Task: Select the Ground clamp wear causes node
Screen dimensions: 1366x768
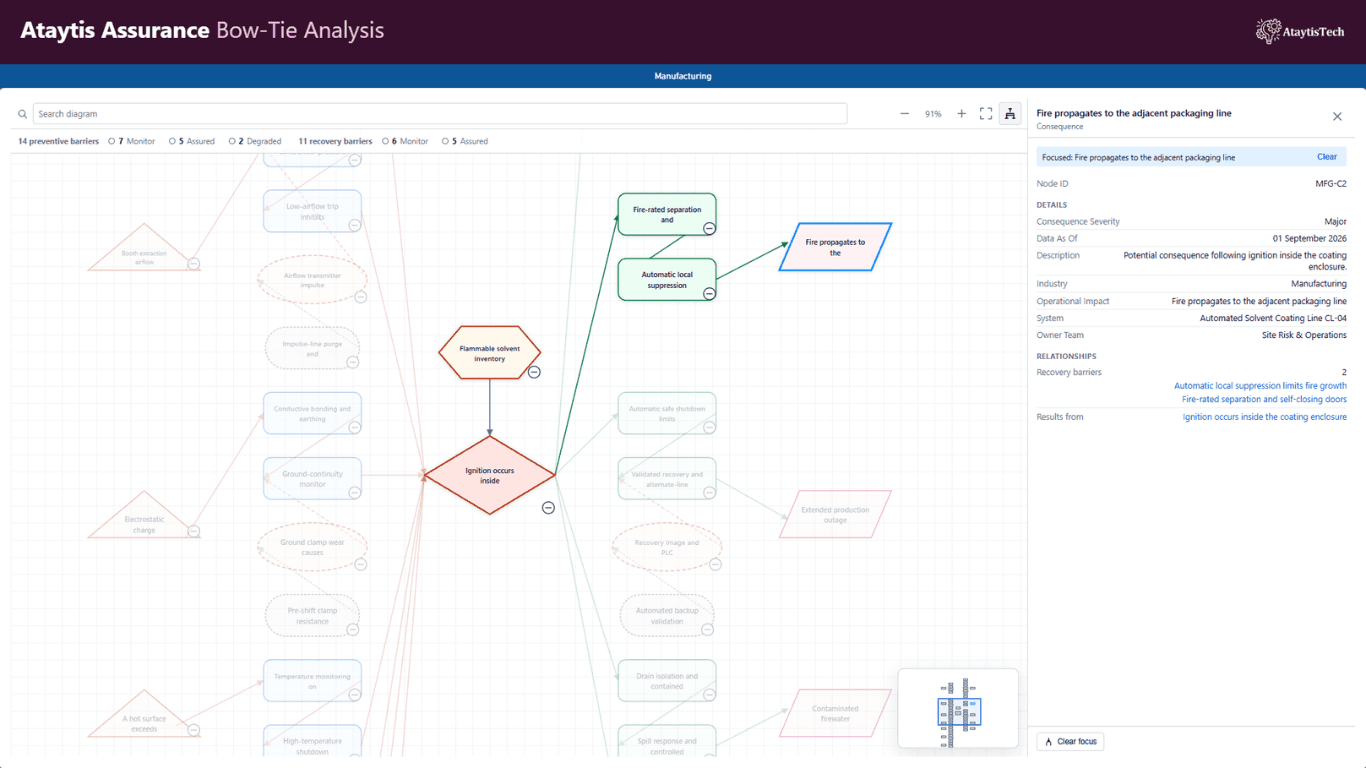Action: coord(312,547)
